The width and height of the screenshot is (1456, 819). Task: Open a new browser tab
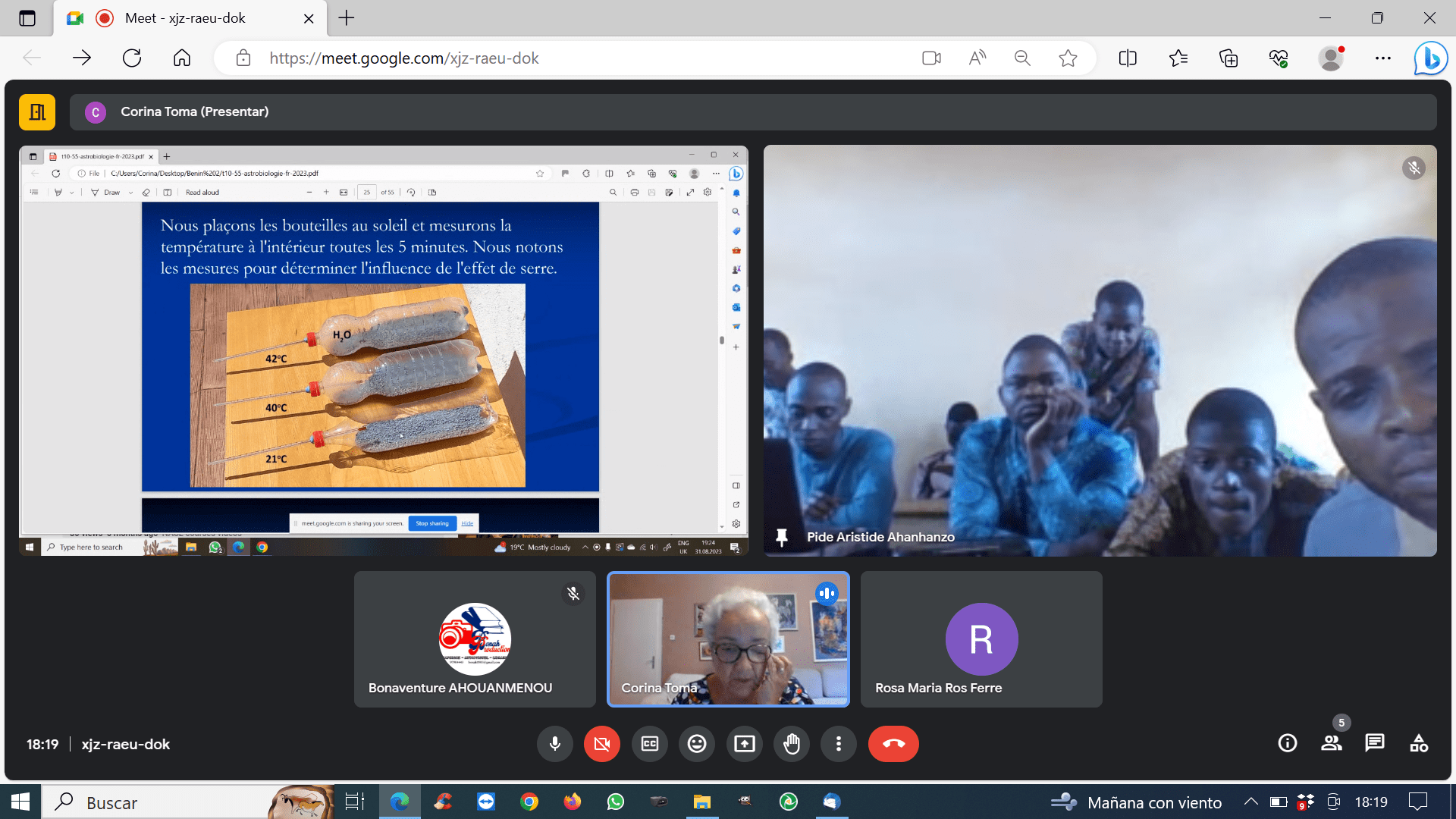pyautogui.click(x=347, y=18)
